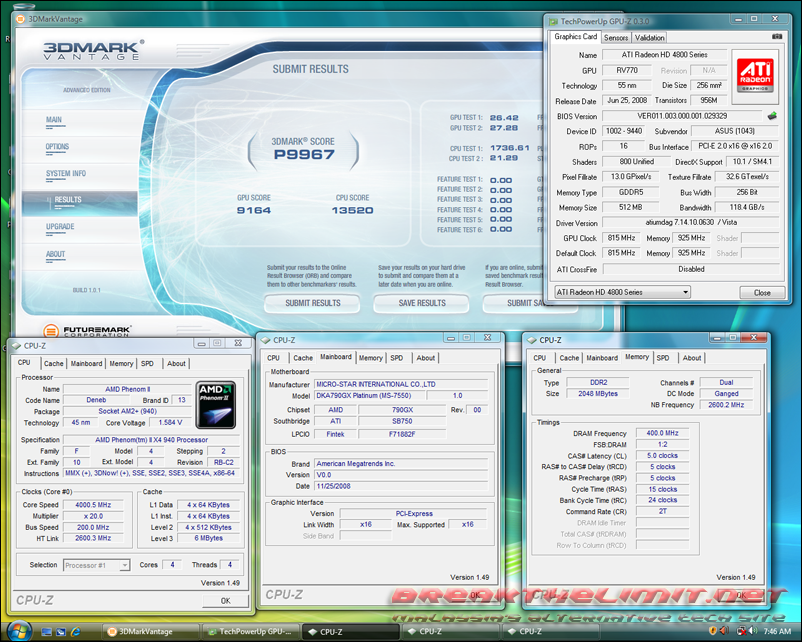
Task: Open the SPD tab in the CPU-Z processor window
Action: 147,364
